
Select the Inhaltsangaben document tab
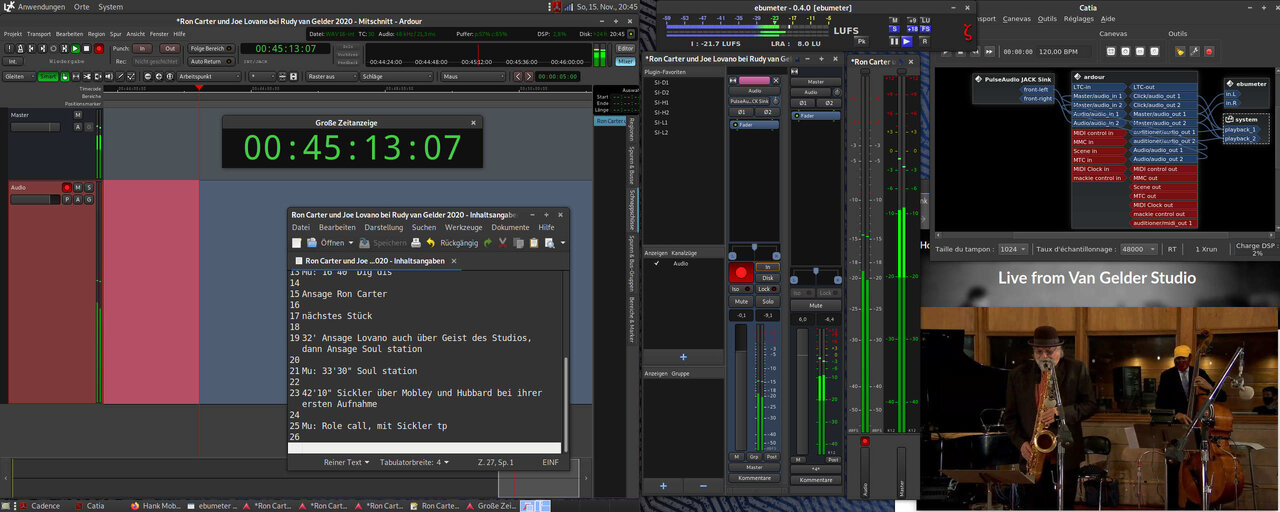point(375,261)
